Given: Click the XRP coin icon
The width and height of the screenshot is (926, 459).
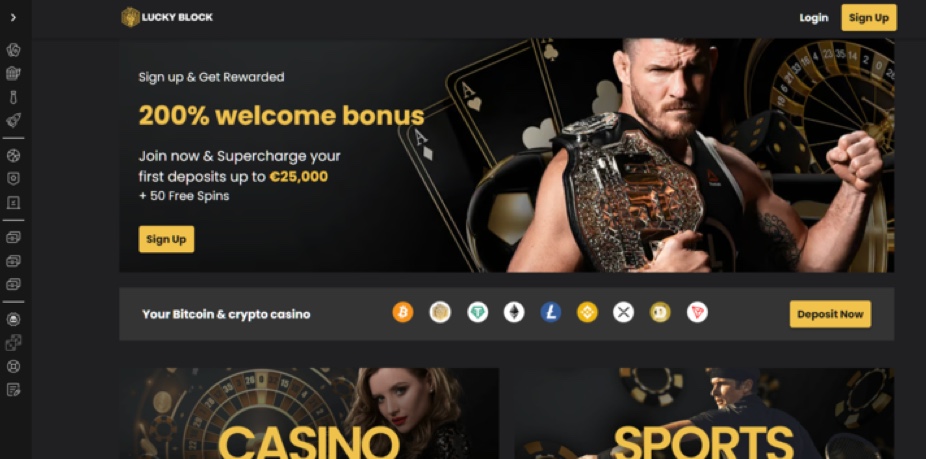Looking at the screenshot, I should tap(623, 312).
